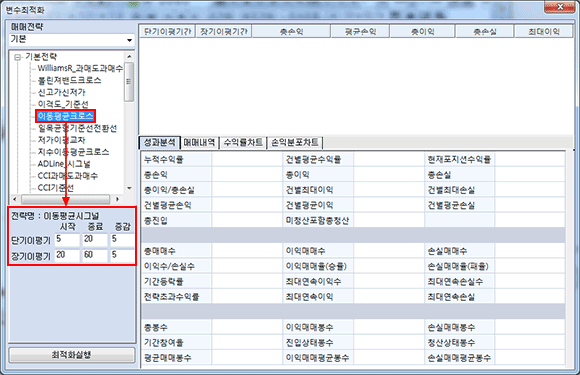Click the 장기이평기 end value field
Image resolution: width=580 pixels, height=375 pixels.
point(95,255)
